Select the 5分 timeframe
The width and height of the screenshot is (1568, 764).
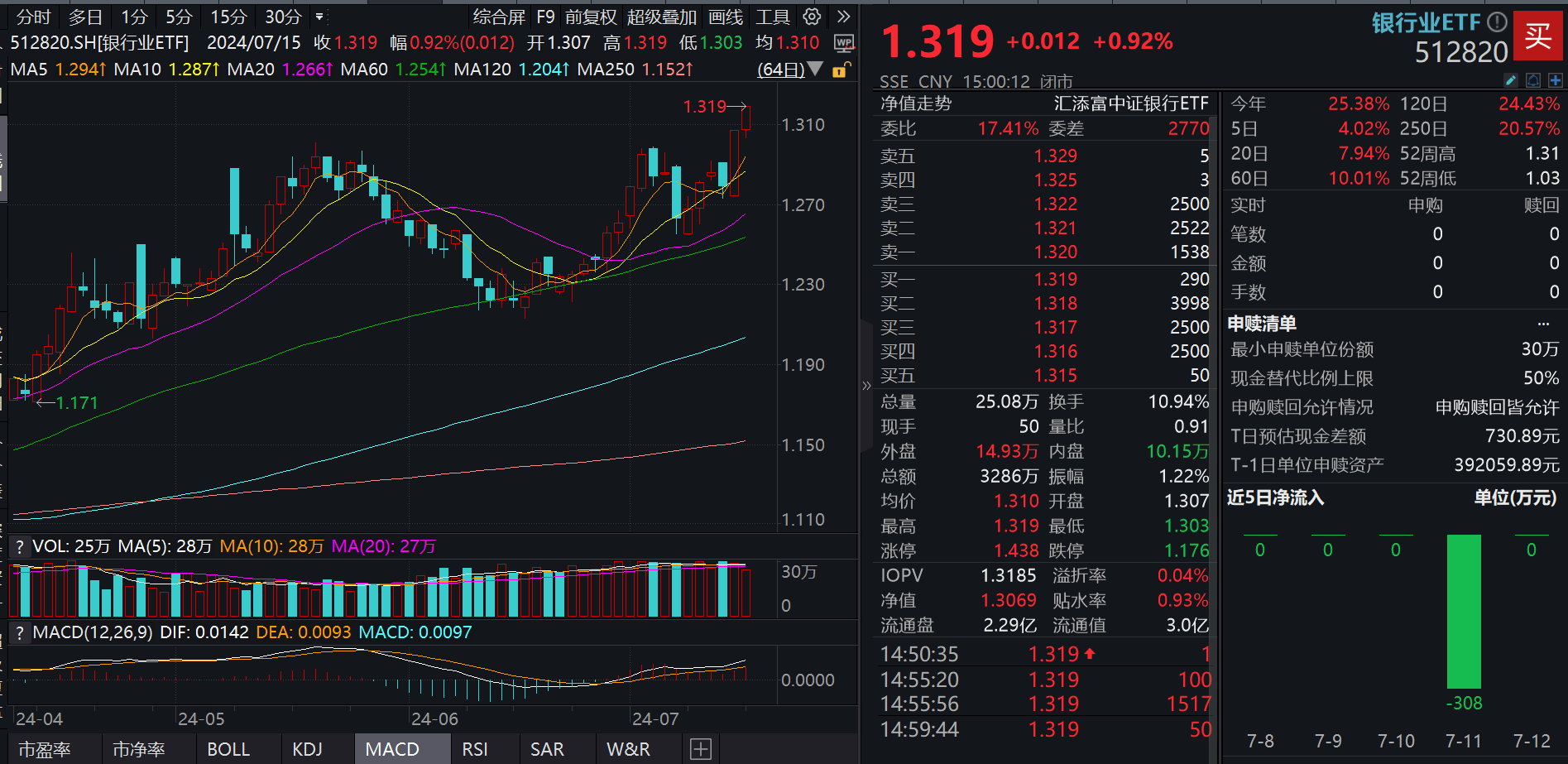click(x=179, y=17)
